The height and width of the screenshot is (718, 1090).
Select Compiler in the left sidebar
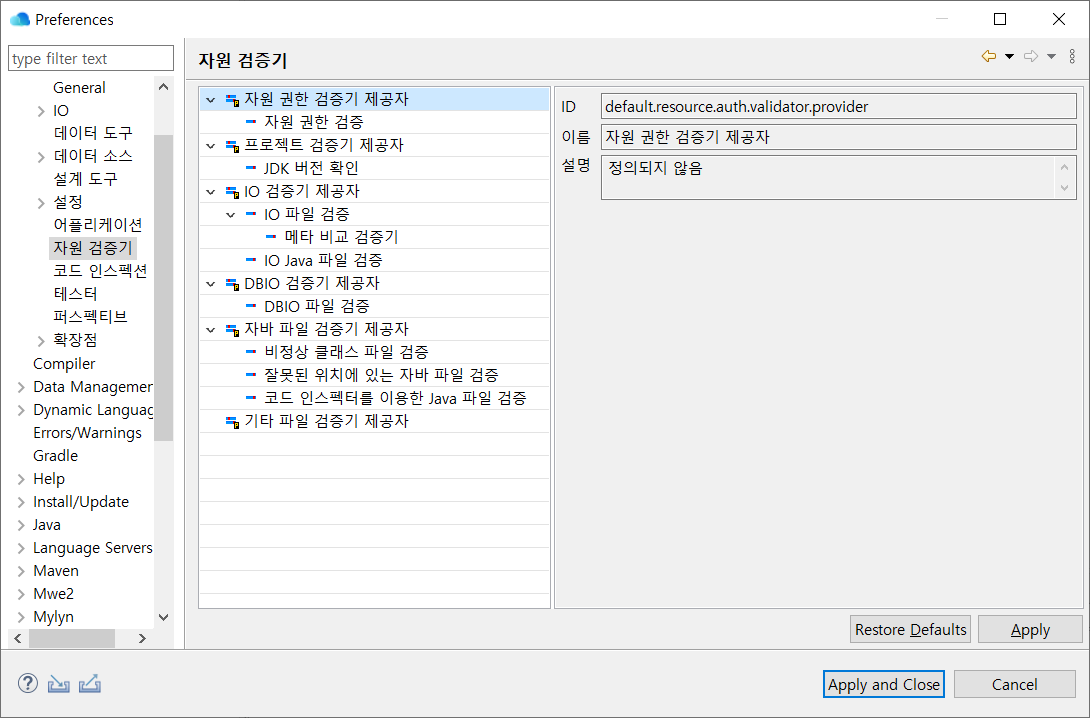coord(64,363)
